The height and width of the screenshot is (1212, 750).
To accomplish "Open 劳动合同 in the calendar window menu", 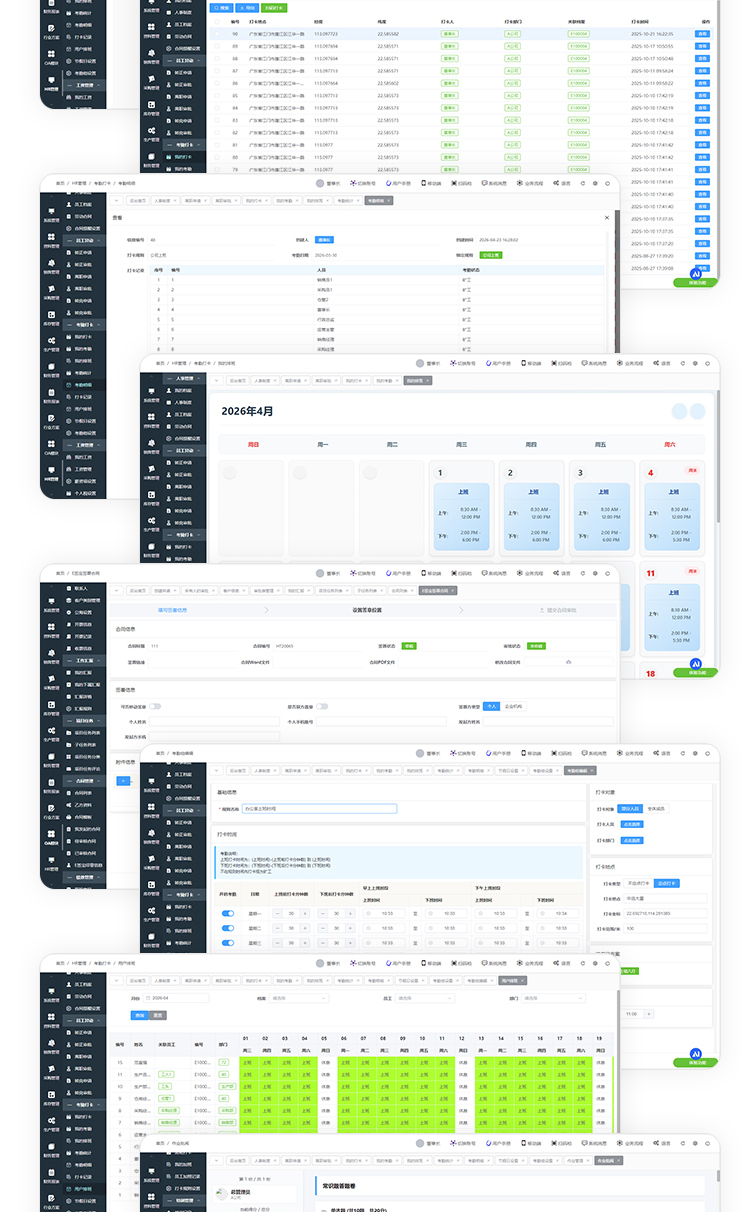I will [186, 427].
